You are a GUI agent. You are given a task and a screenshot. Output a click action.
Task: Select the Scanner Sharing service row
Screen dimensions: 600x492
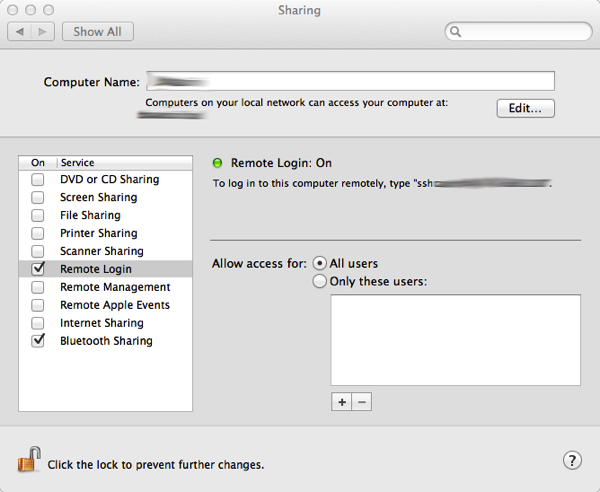[x=105, y=251]
